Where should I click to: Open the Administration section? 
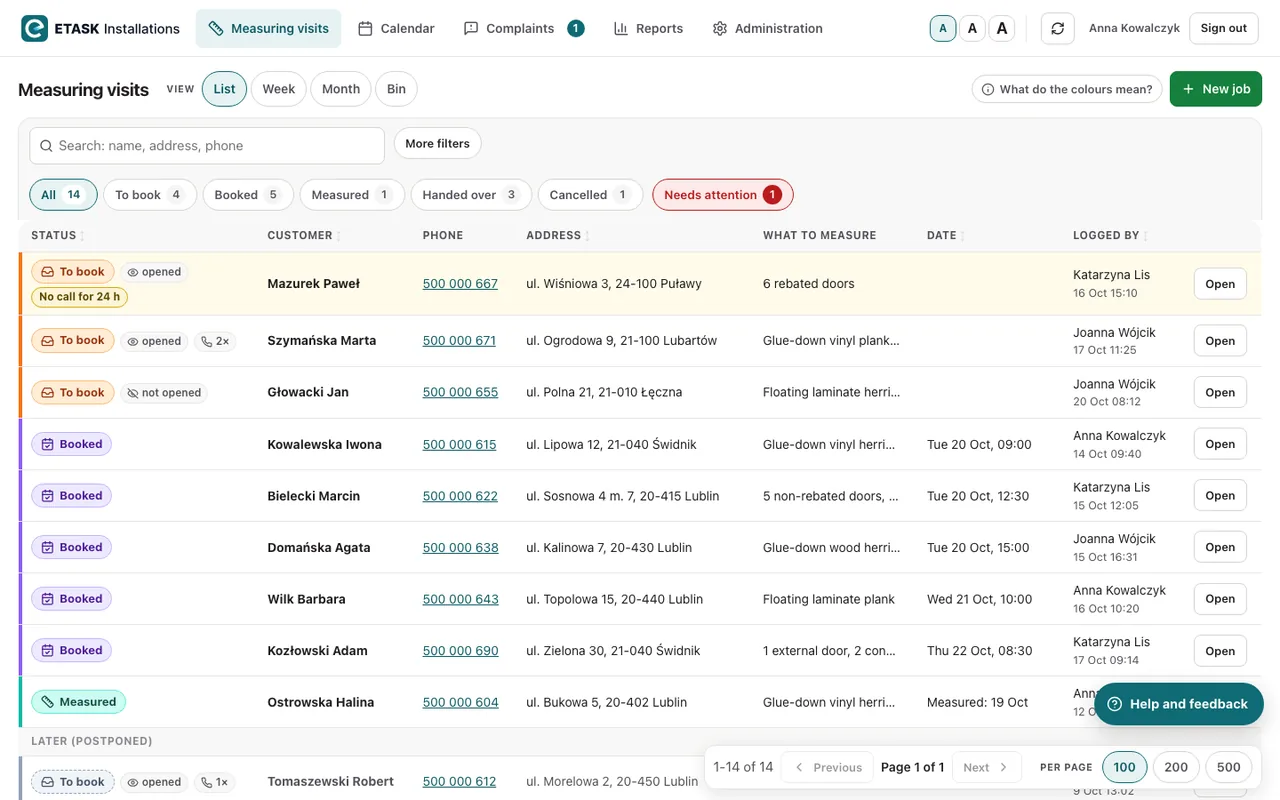point(768,28)
